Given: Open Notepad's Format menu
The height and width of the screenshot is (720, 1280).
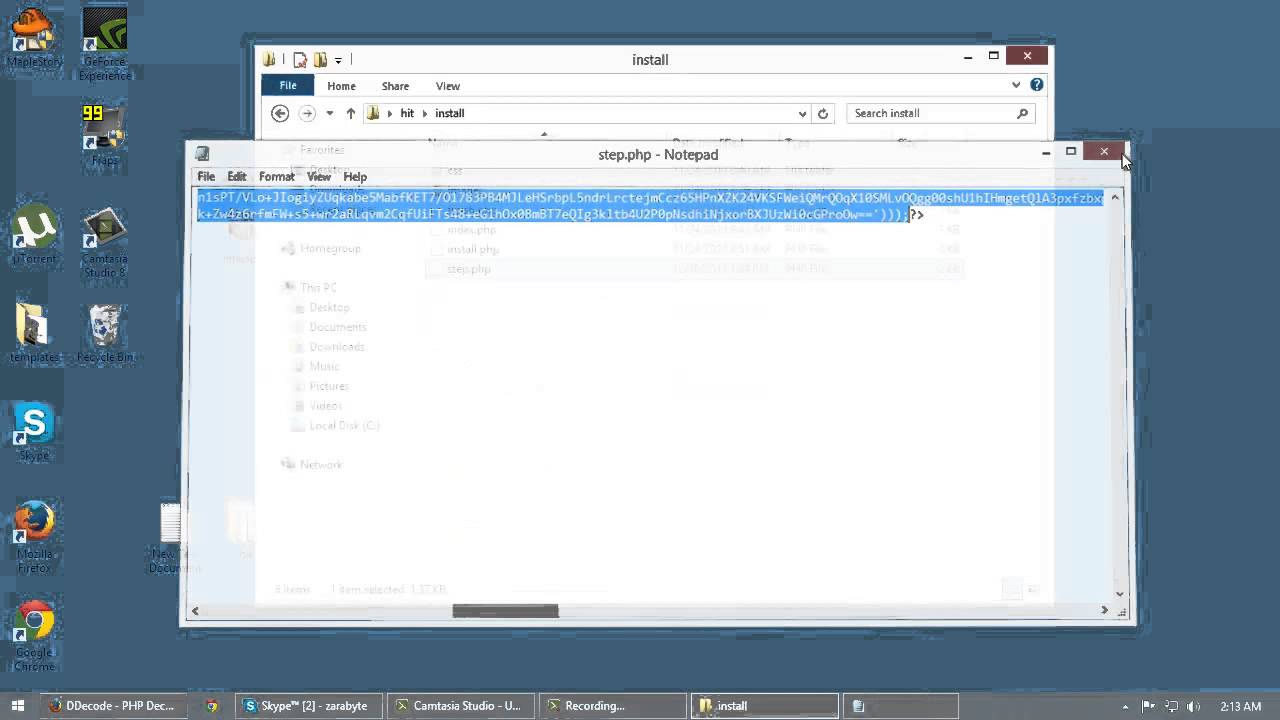Looking at the screenshot, I should click(x=277, y=176).
